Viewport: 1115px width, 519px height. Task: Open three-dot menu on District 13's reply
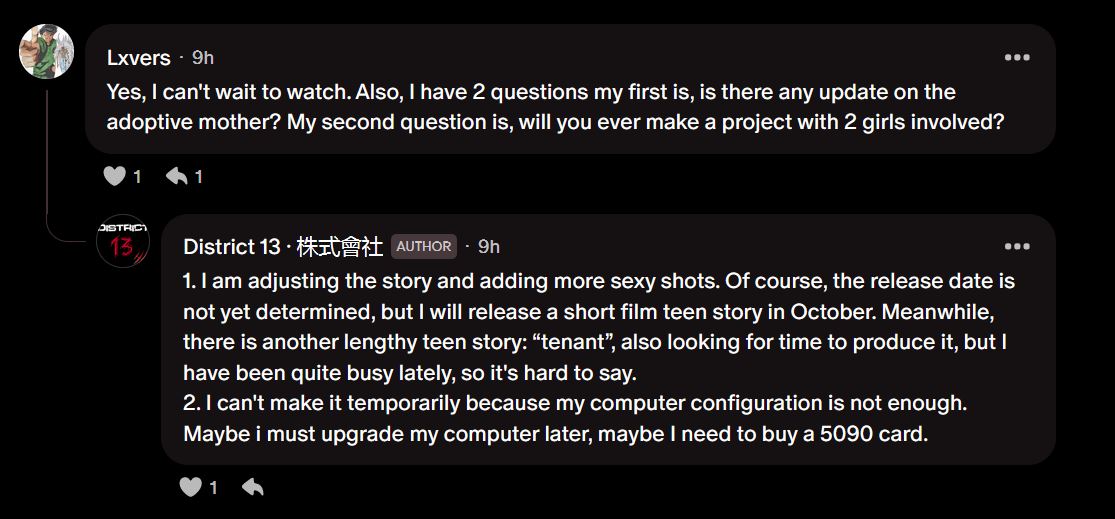click(1017, 246)
